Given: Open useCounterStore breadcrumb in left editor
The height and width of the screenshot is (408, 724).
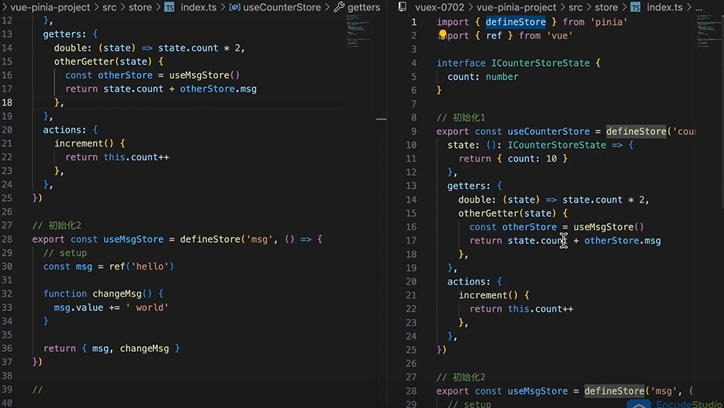Looking at the screenshot, I should (282, 7).
